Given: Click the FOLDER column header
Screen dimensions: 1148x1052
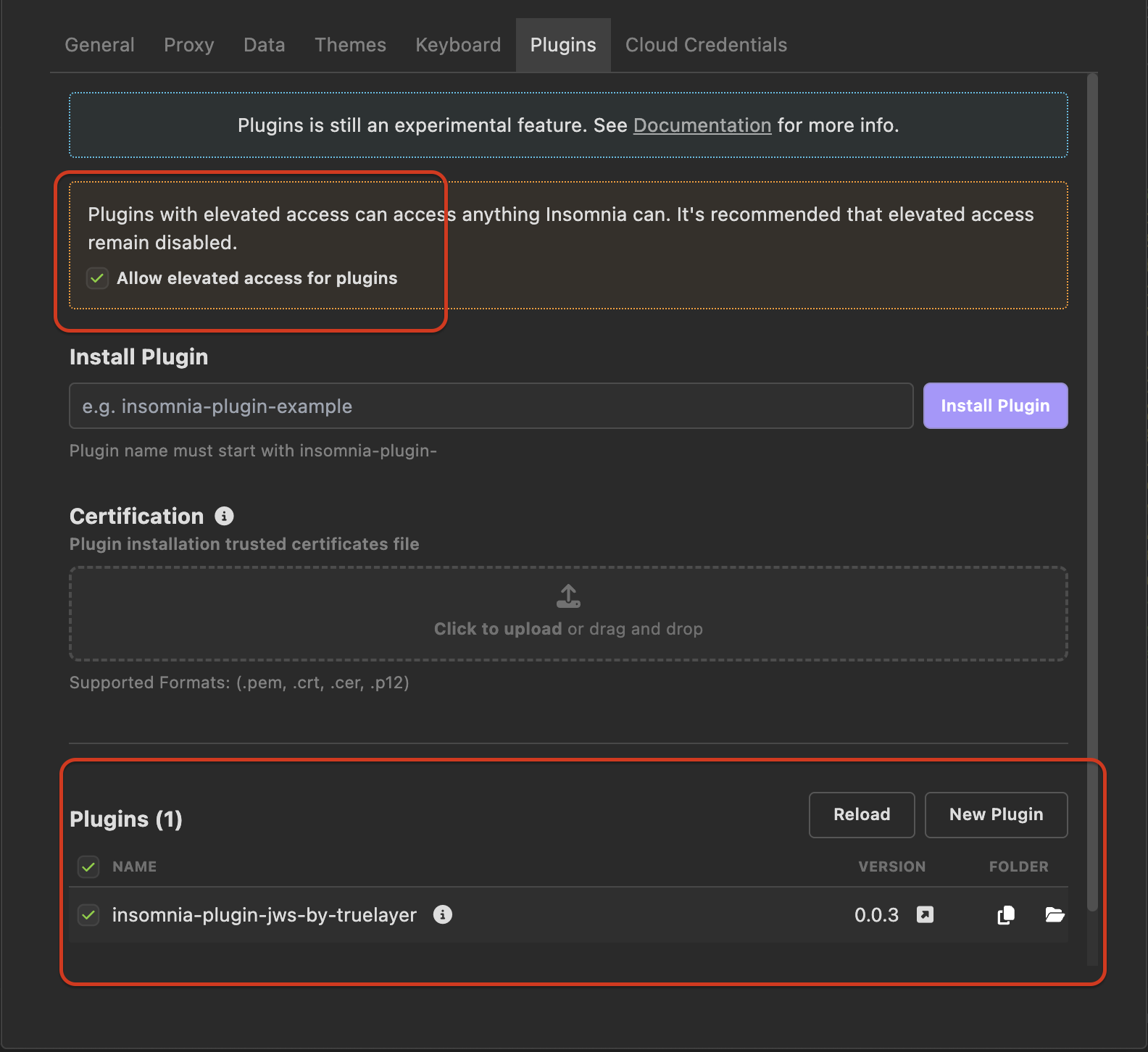Looking at the screenshot, I should point(1018,867).
